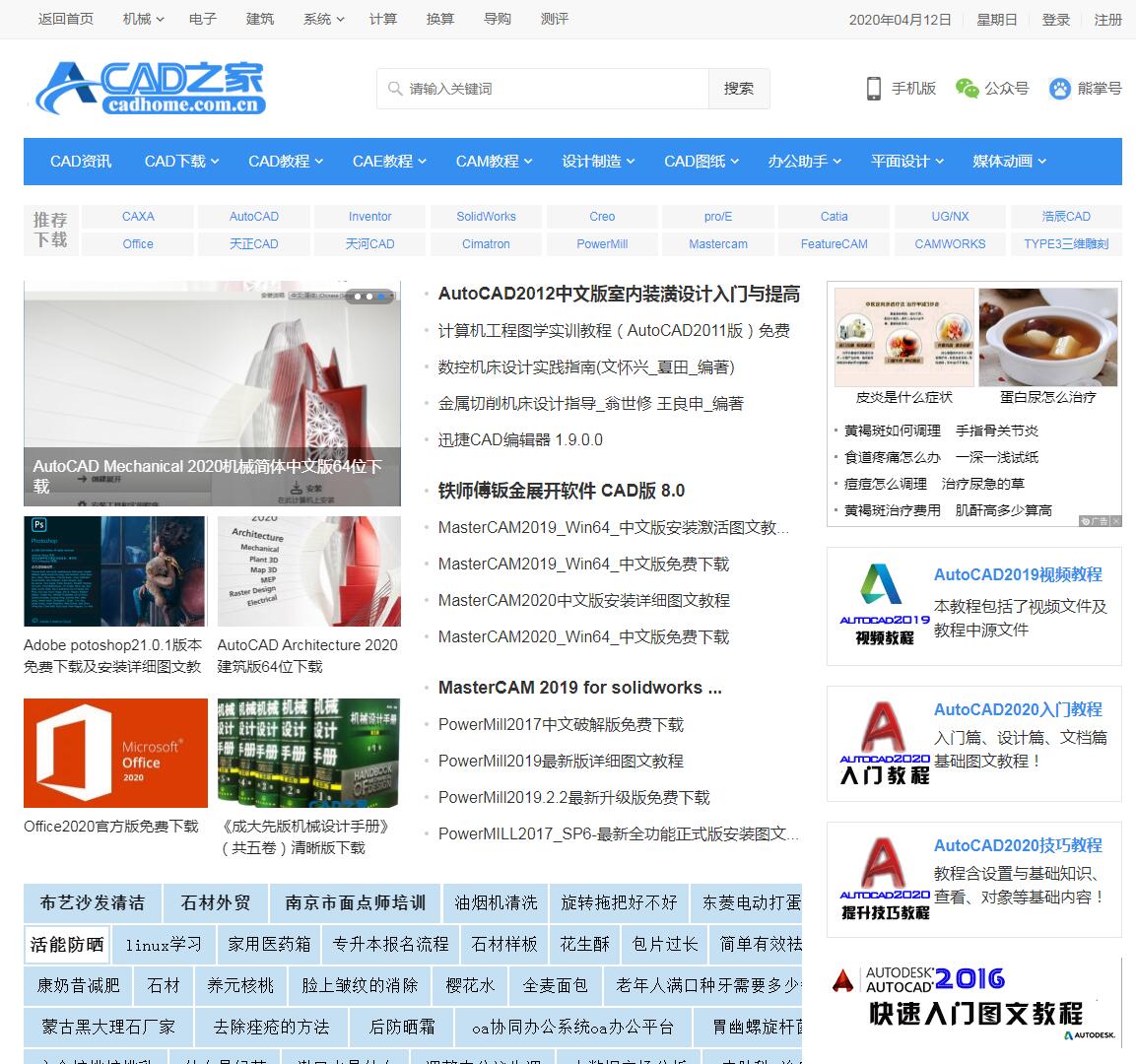
Task: Select the SolidWorks download category
Action: [x=486, y=217]
